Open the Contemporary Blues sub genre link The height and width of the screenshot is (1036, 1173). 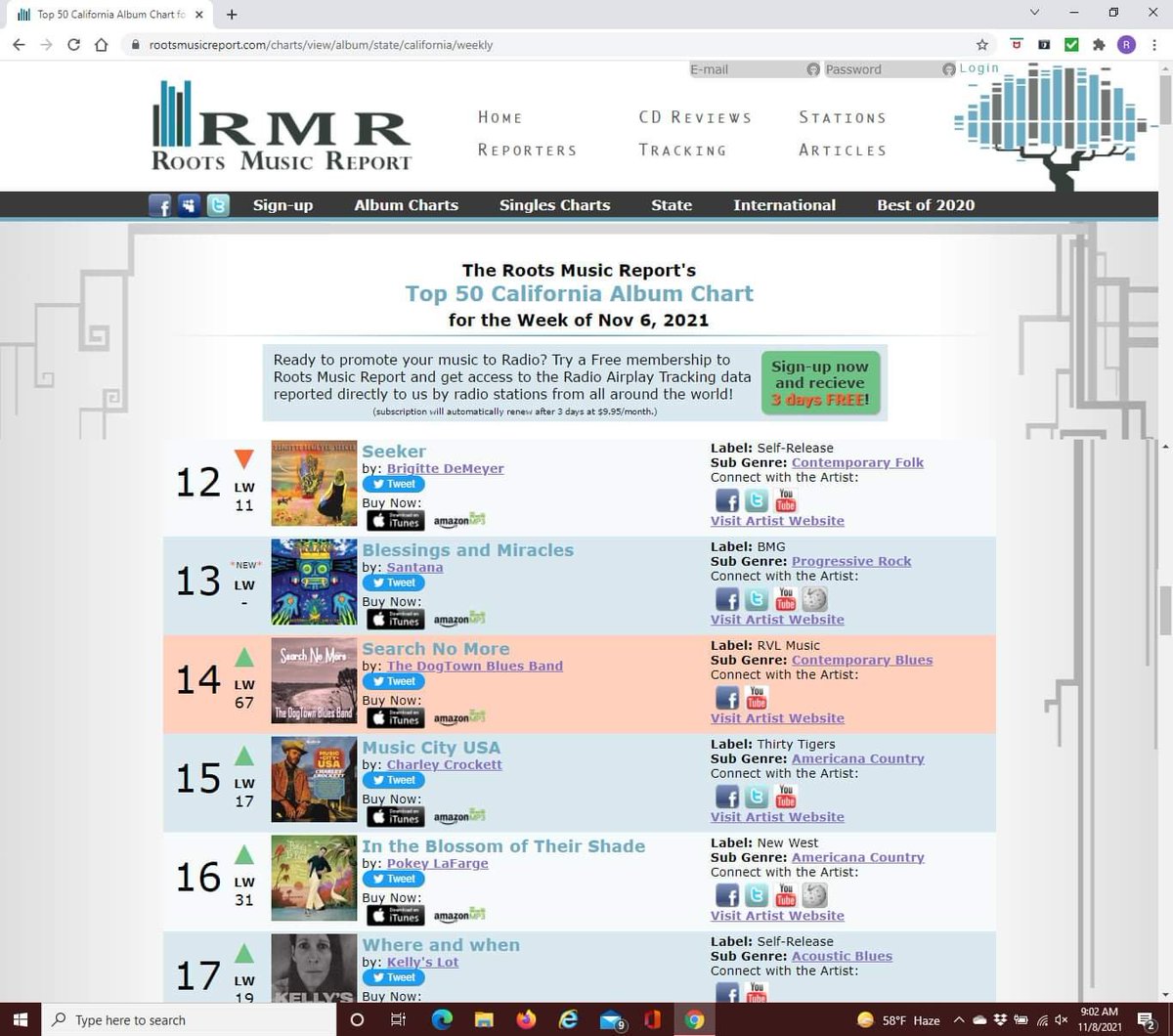862,660
